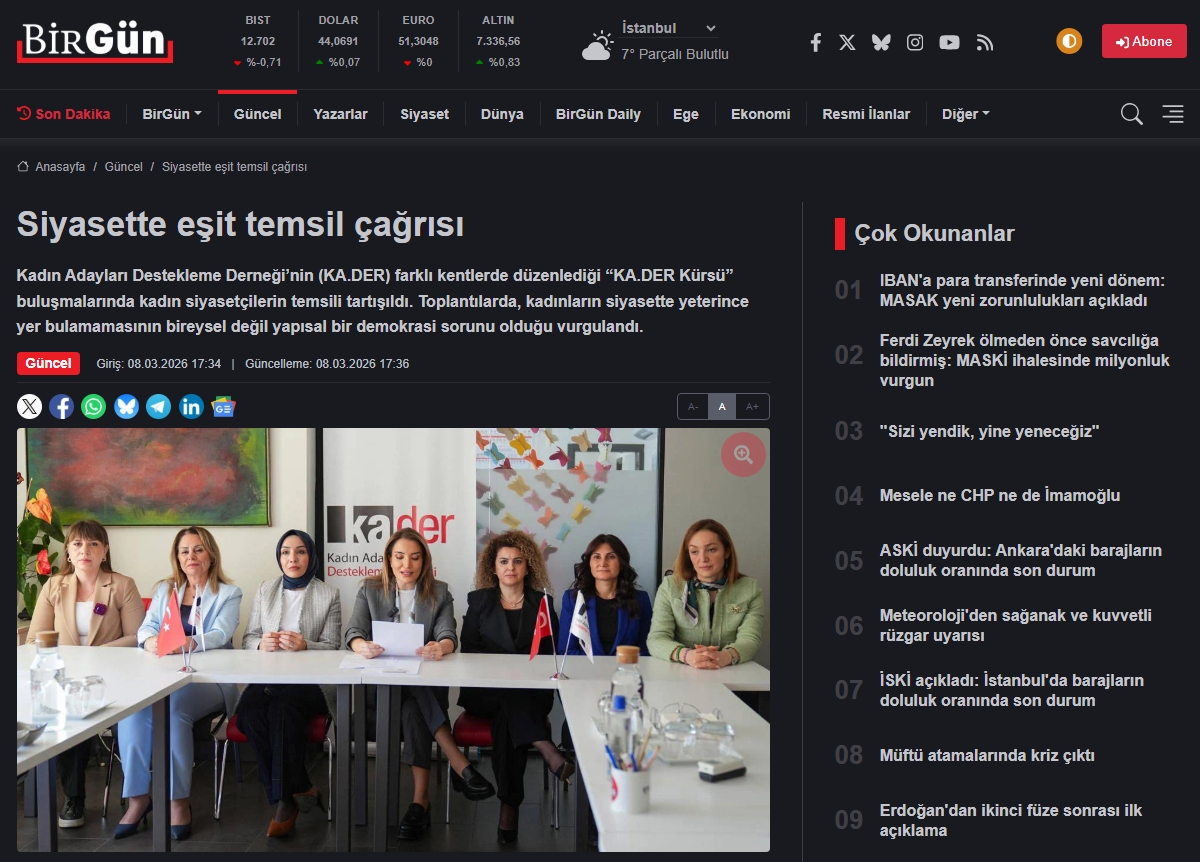Click the red Abone button
Viewport: 1200px width, 862px height.
(x=1144, y=41)
